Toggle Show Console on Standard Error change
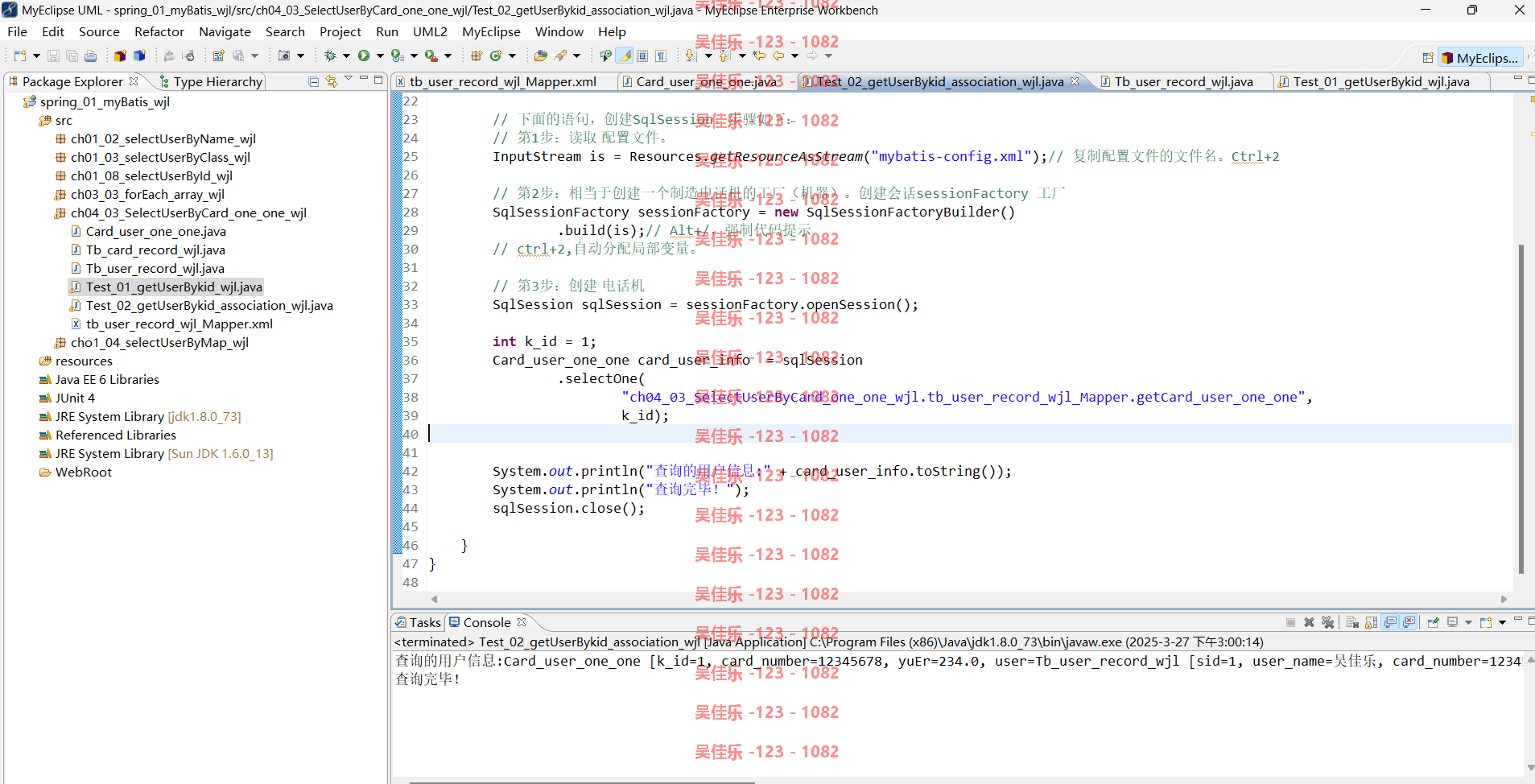The width and height of the screenshot is (1535, 784). [1409, 622]
